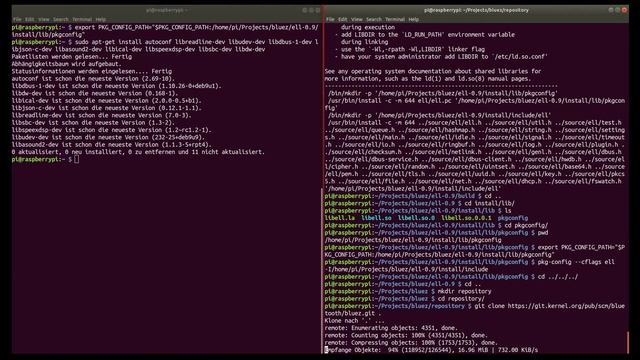This screenshot has width=640, height=360.
Task: Open Edit menu in left terminal window
Action: [x=29, y=19]
